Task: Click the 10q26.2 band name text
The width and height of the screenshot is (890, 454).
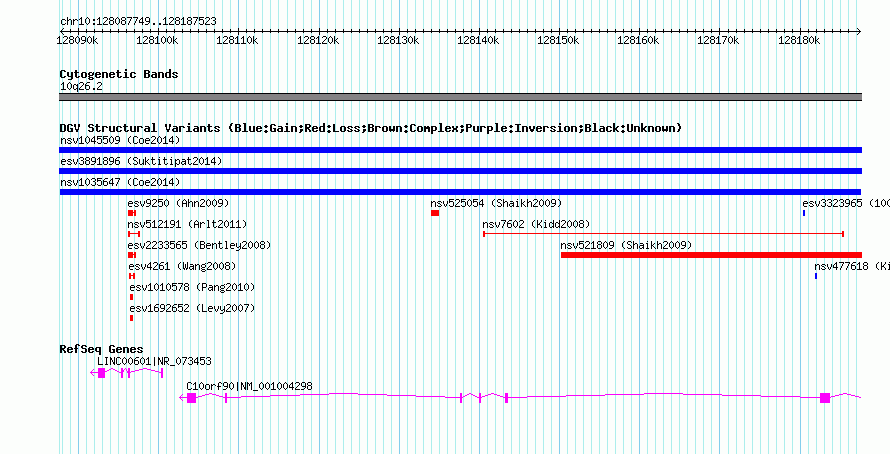Action: 81,86
